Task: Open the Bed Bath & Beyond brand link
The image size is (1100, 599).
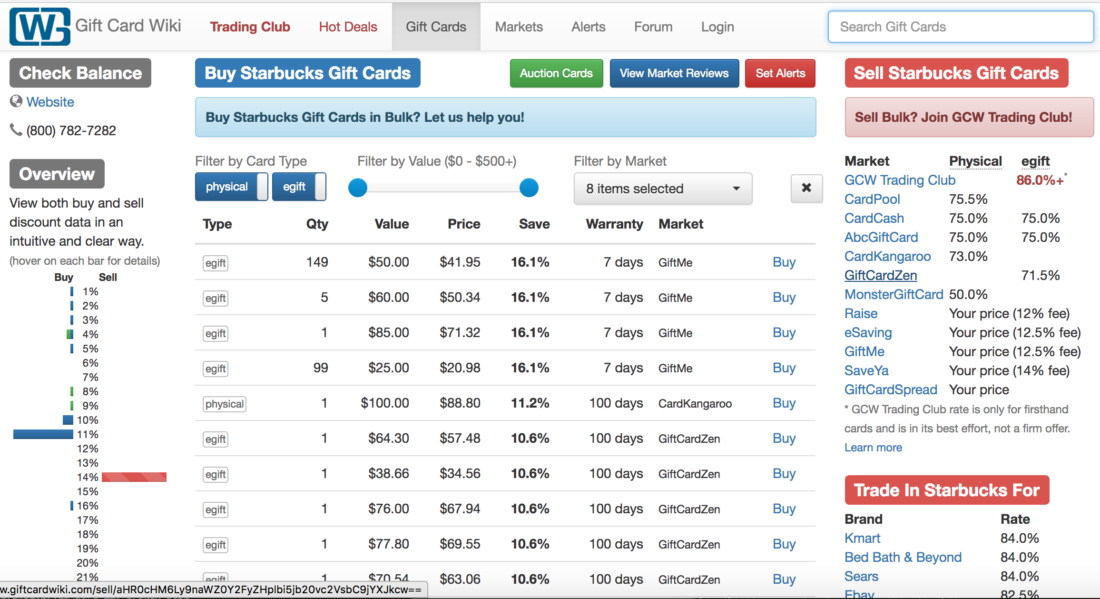Action: click(903, 557)
